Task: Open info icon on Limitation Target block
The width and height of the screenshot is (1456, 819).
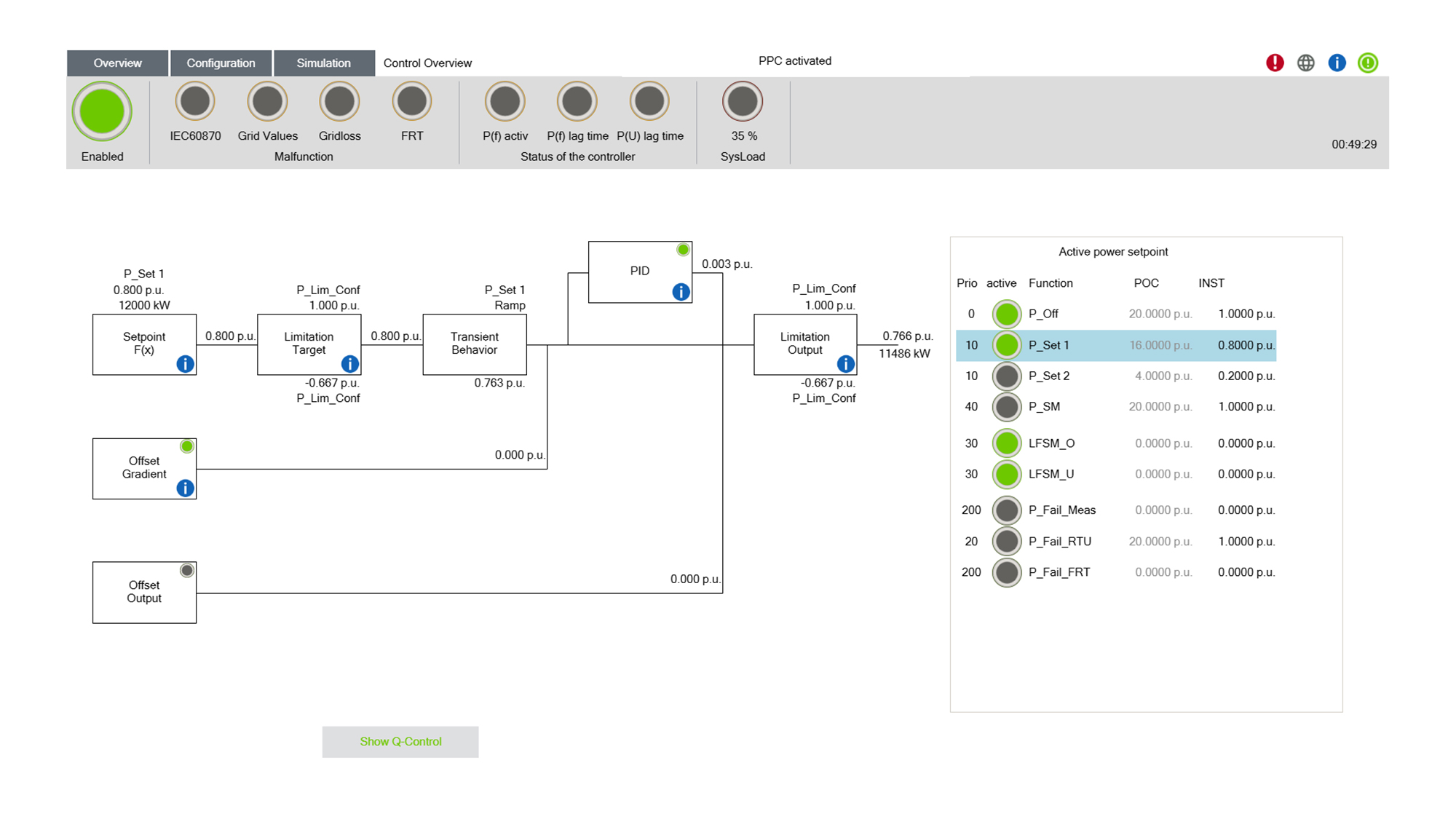Action: (350, 364)
